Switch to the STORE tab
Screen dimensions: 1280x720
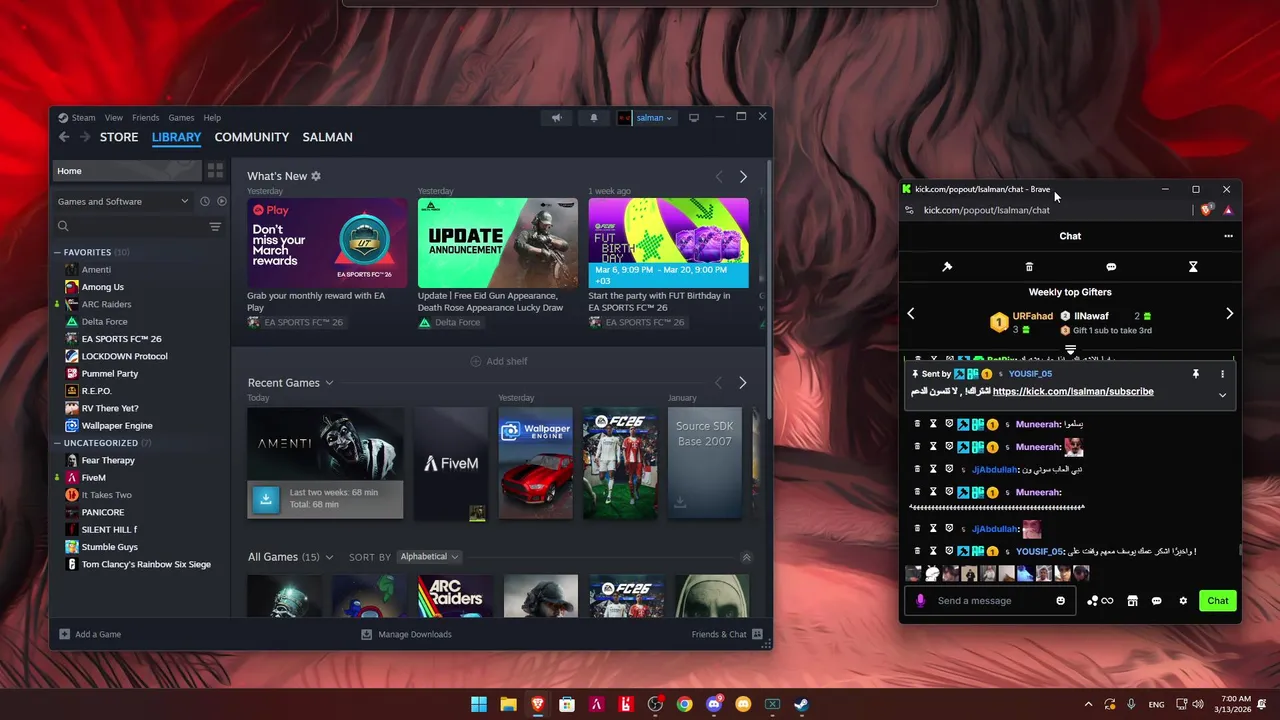click(119, 137)
